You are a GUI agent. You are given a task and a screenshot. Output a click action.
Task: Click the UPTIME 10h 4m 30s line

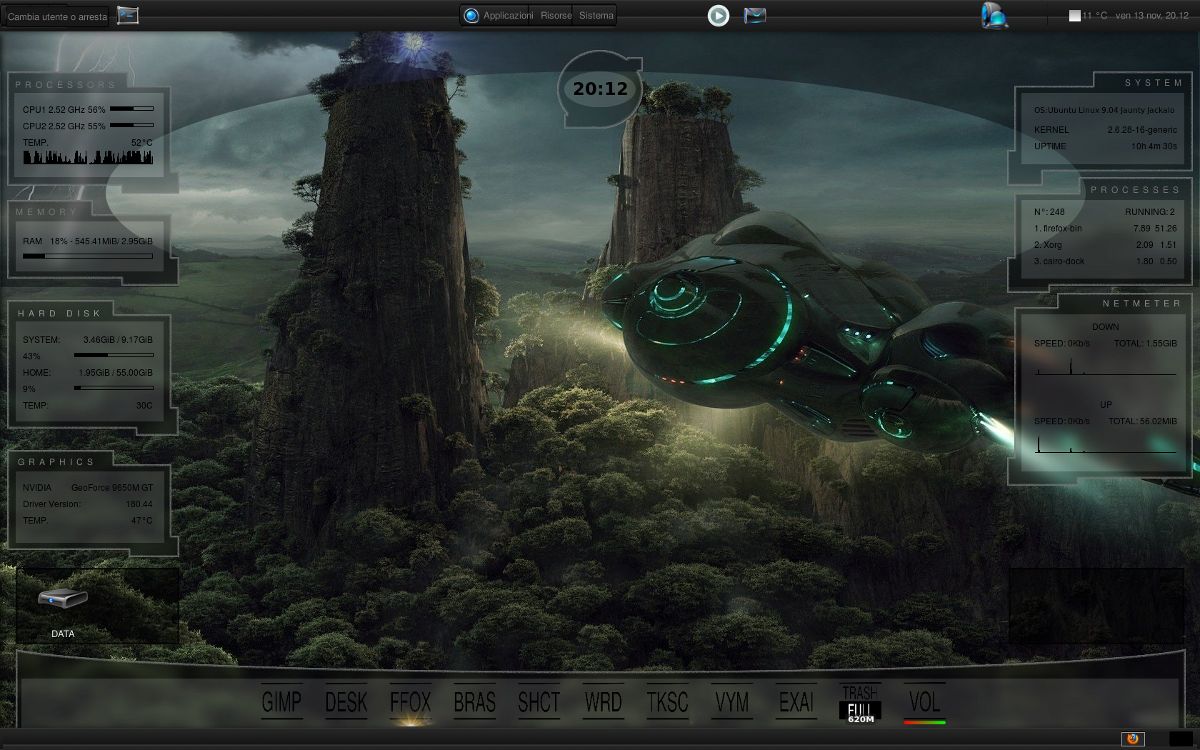[1105, 146]
